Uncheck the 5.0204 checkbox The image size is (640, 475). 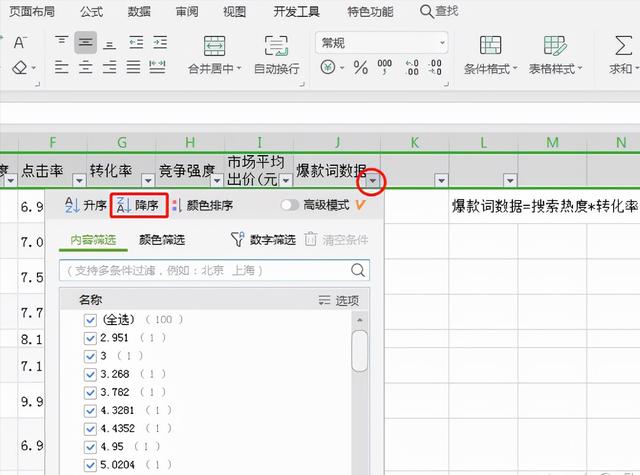(90, 465)
